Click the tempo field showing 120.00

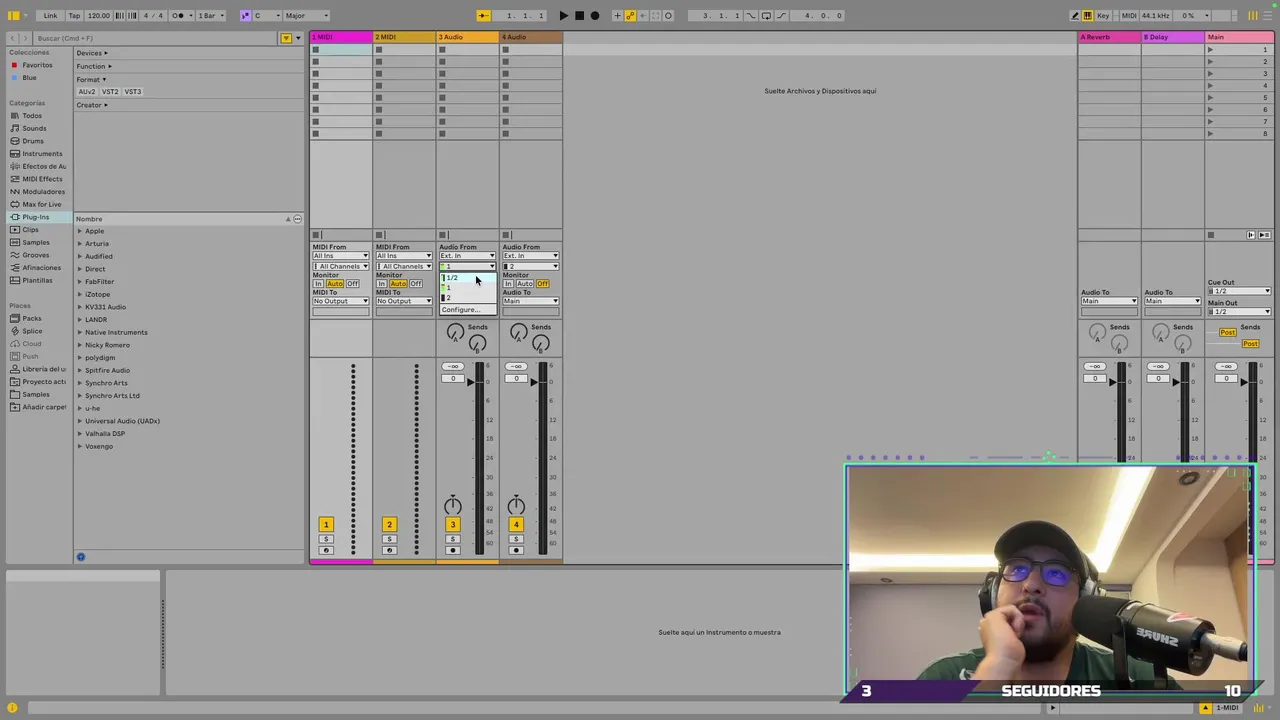pos(98,15)
